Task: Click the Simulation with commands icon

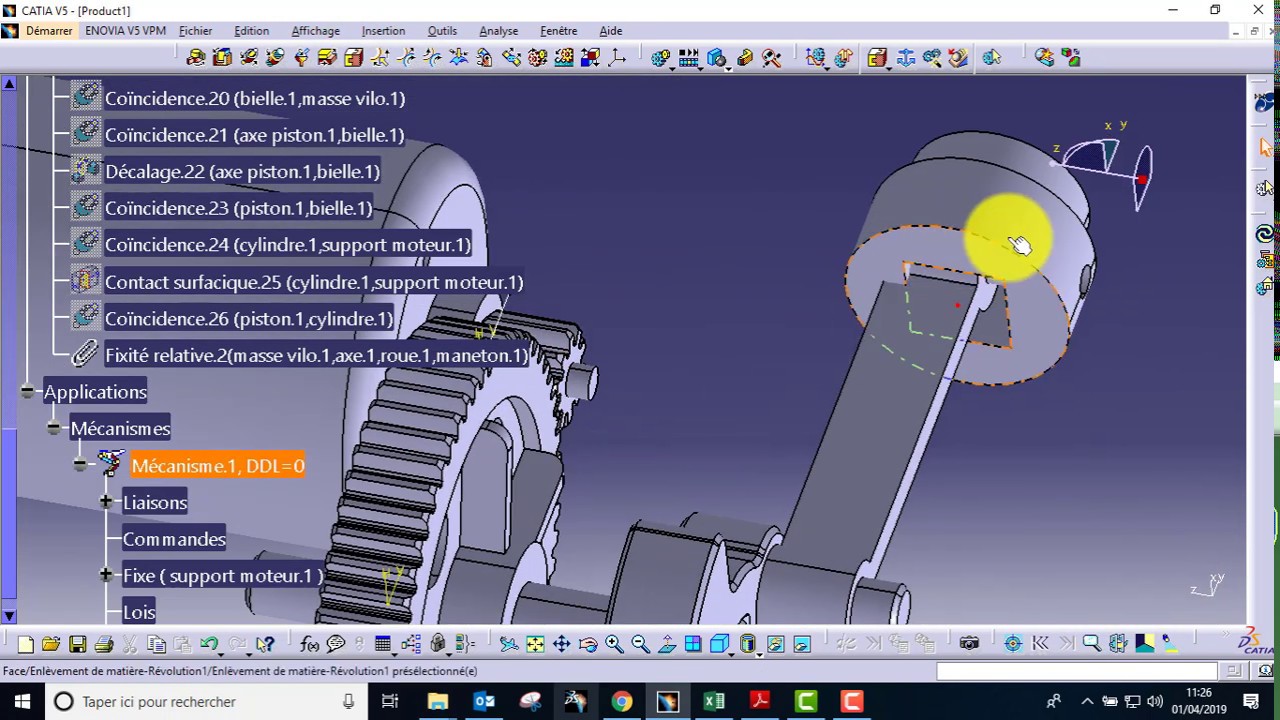Action: (x=660, y=58)
